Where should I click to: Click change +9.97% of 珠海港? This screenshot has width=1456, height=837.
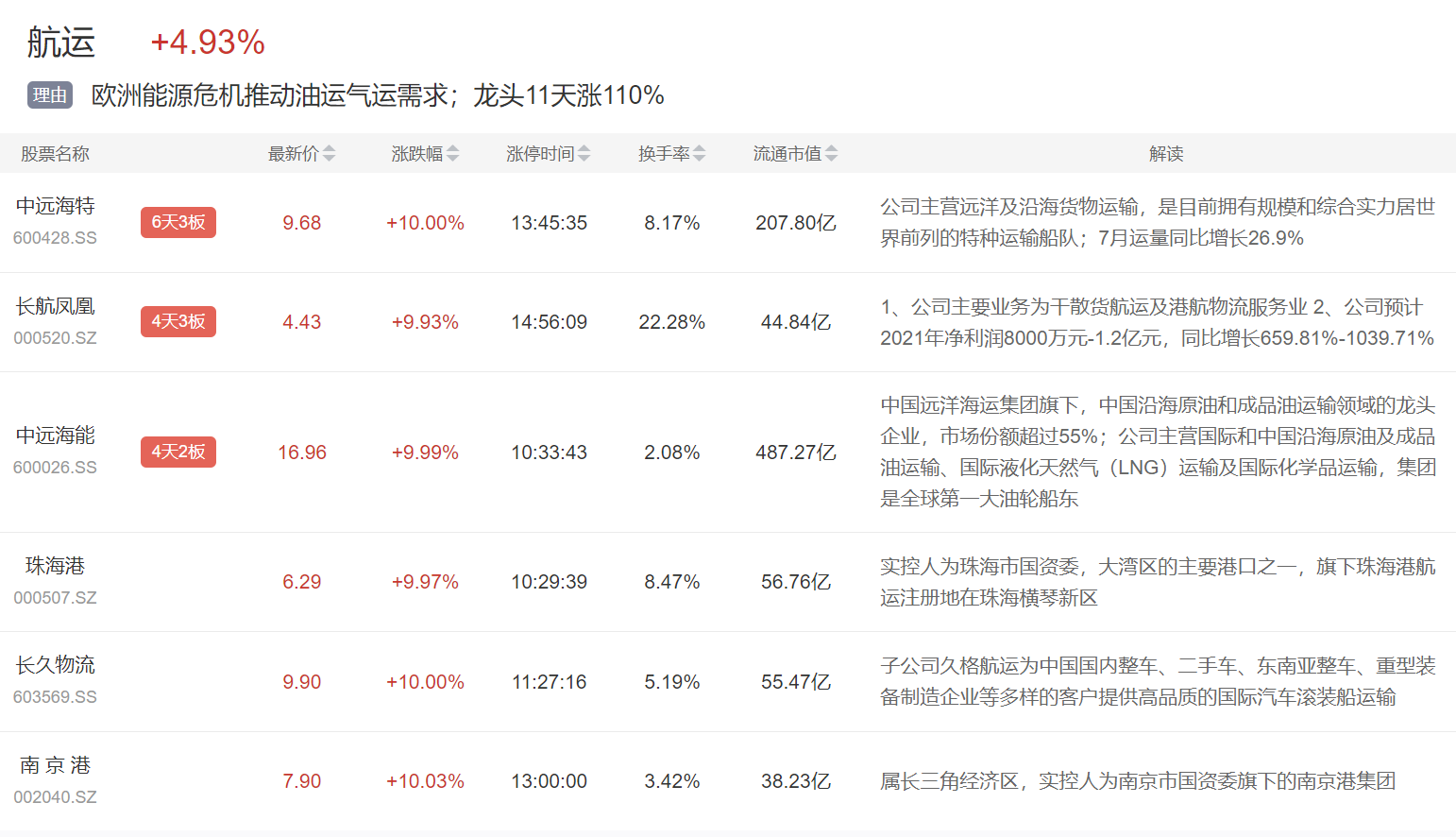pyautogui.click(x=425, y=582)
